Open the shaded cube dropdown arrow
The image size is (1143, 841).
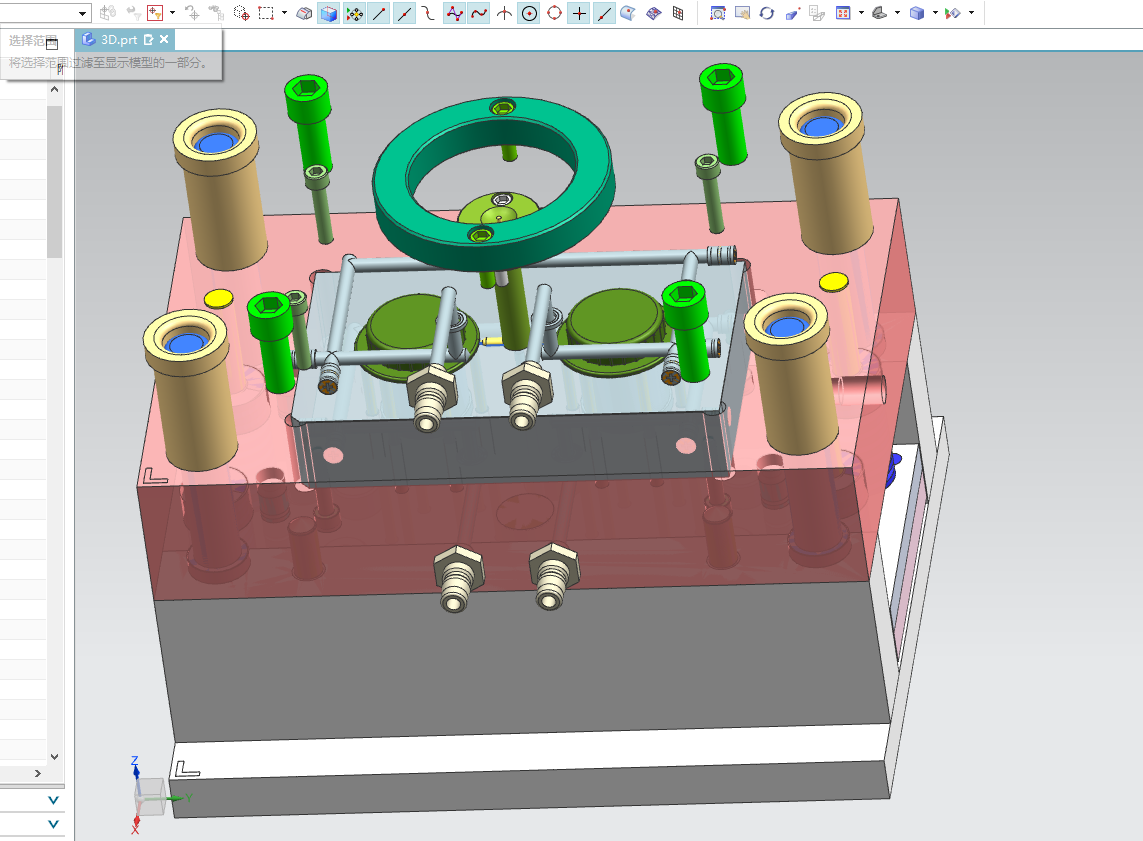coord(935,12)
